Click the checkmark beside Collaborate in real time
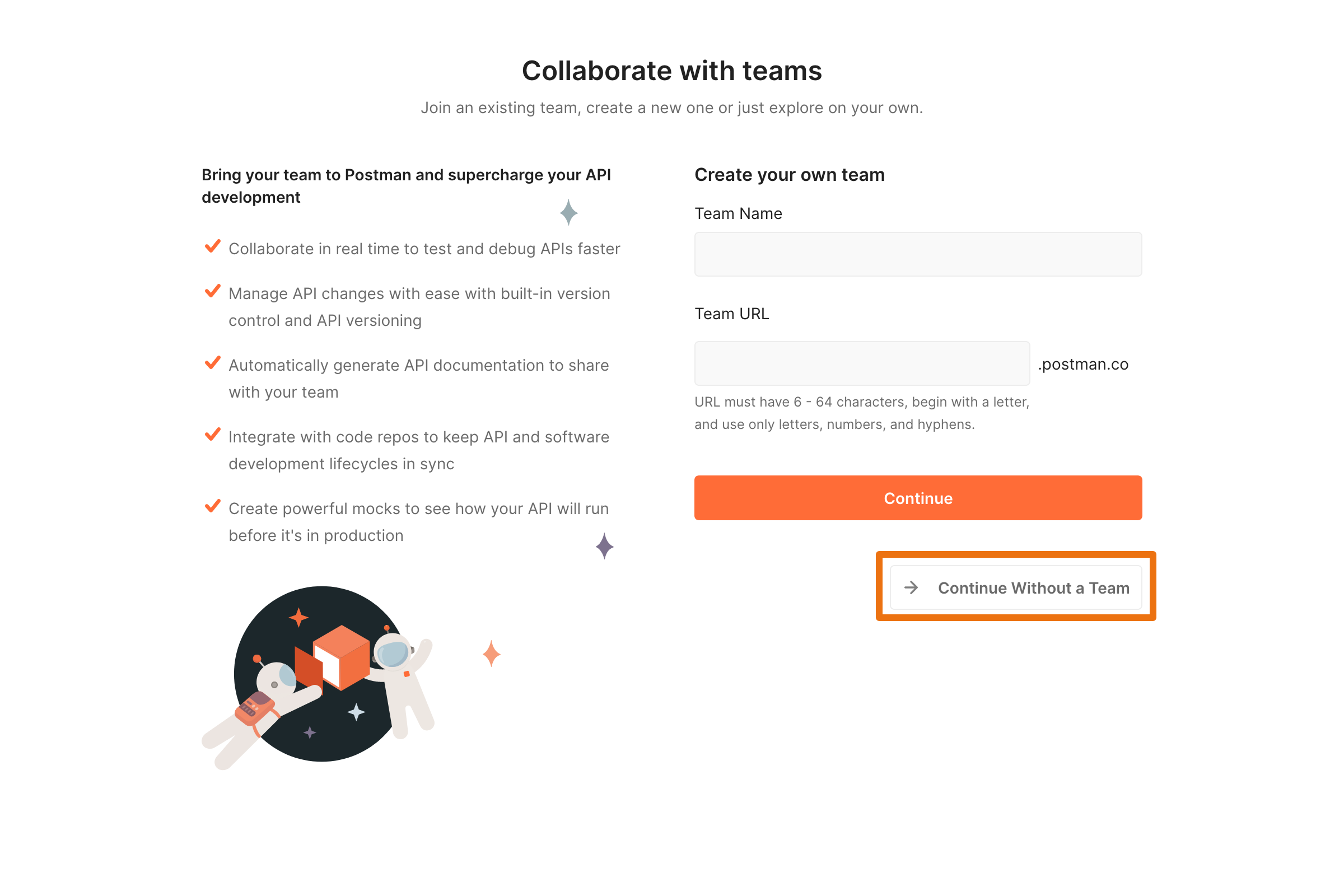Image resolution: width=1344 pixels, height=896 pixels. (x=213, y=246)
